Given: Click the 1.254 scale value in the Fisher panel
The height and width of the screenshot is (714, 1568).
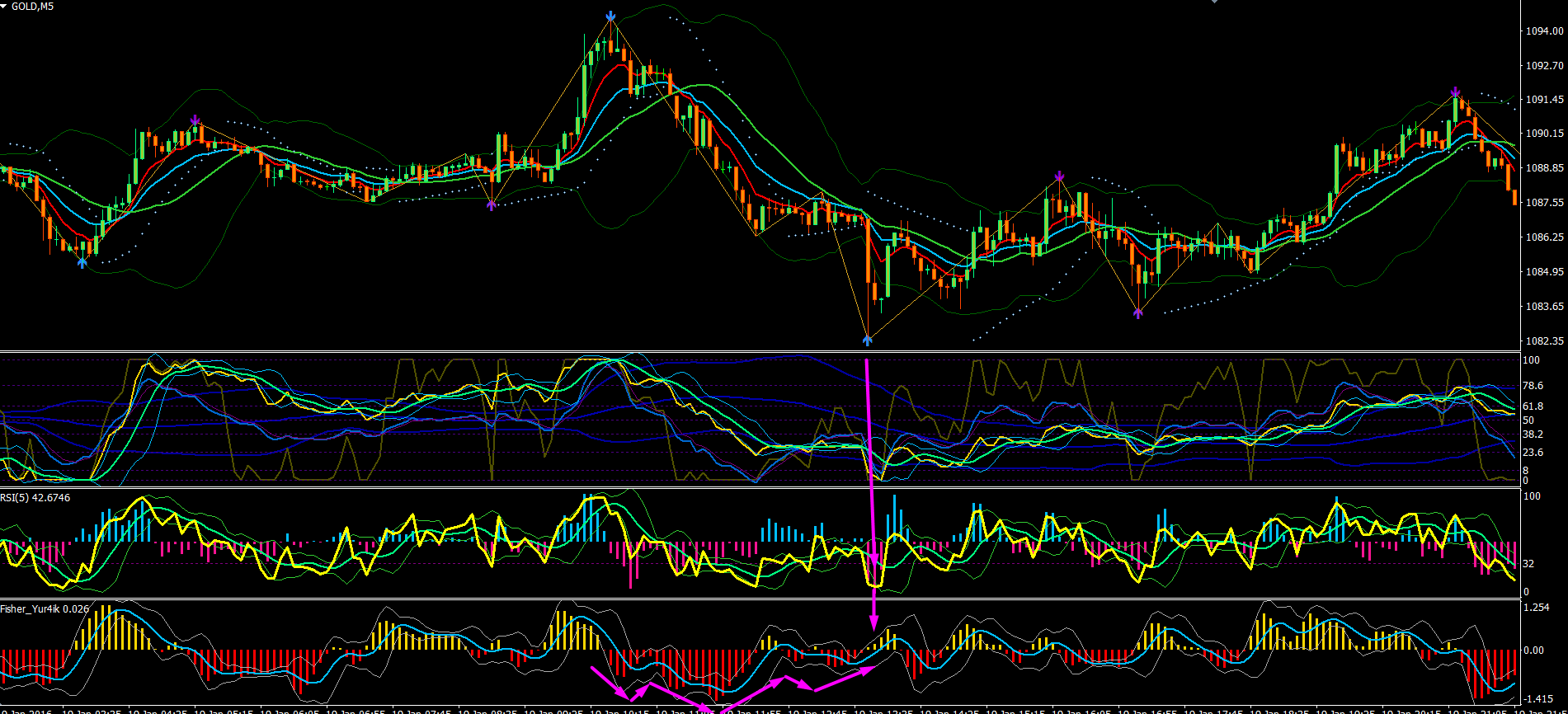Looking at the screenshot, I should pyautogui.click(x=1536, y=608).
